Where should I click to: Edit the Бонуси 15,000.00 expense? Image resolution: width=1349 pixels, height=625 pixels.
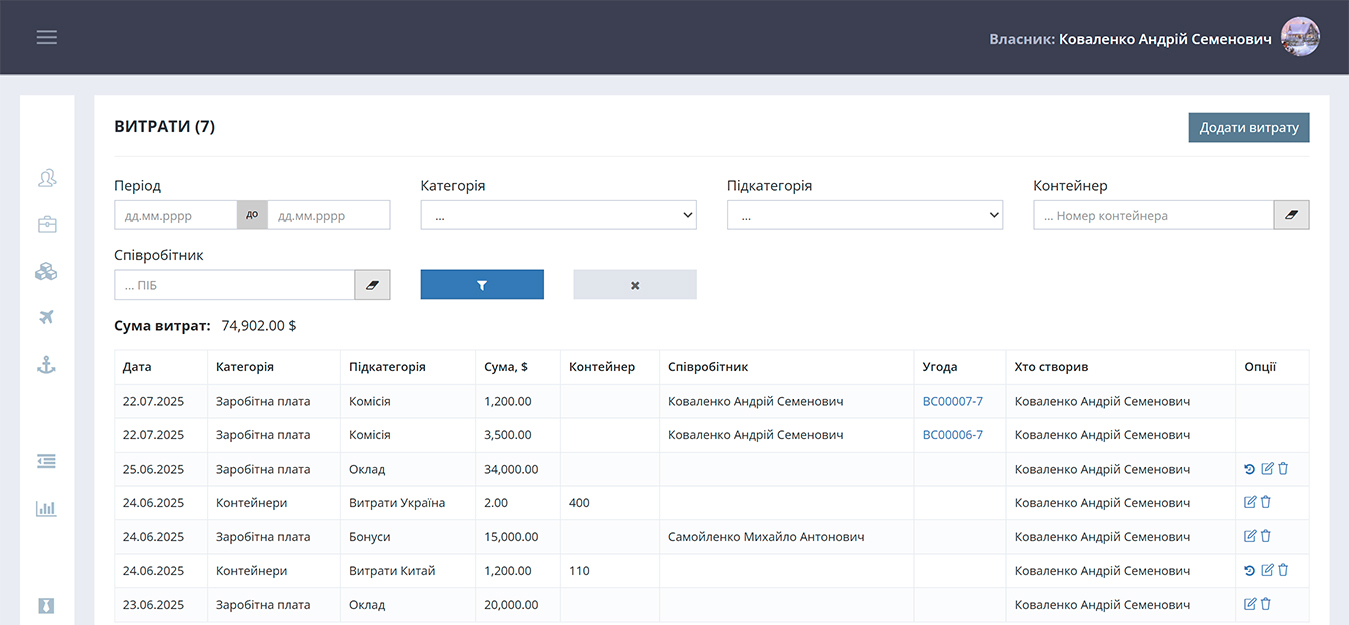1249,537
